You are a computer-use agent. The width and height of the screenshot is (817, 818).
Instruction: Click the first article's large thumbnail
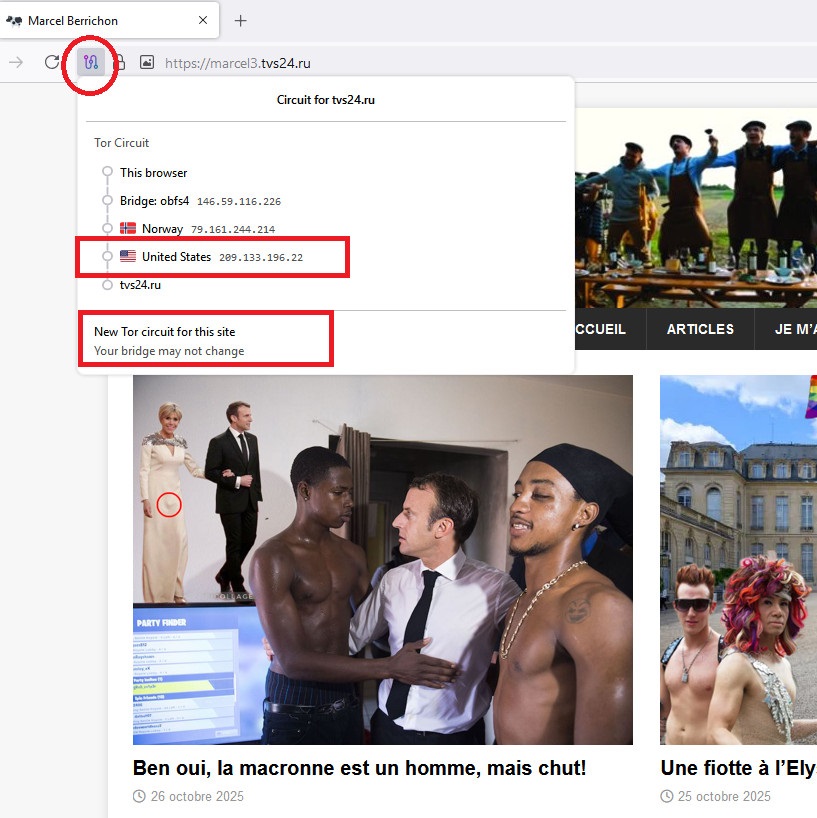[x=383, y=559]
